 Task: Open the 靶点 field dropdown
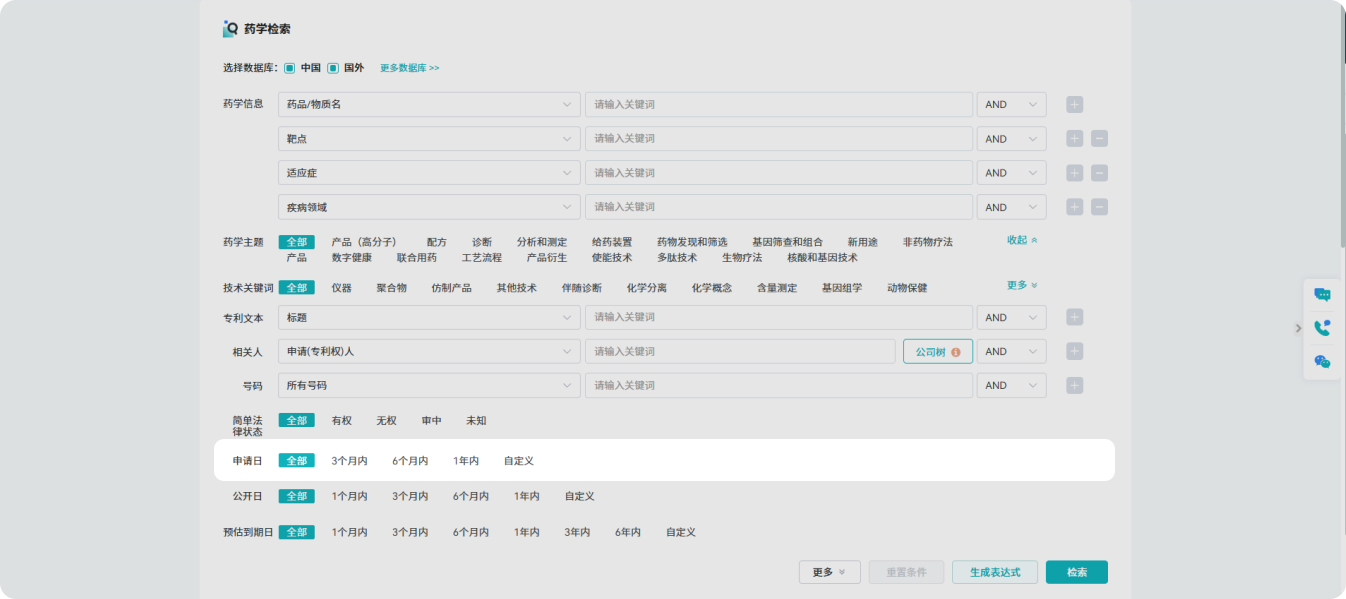429,139
